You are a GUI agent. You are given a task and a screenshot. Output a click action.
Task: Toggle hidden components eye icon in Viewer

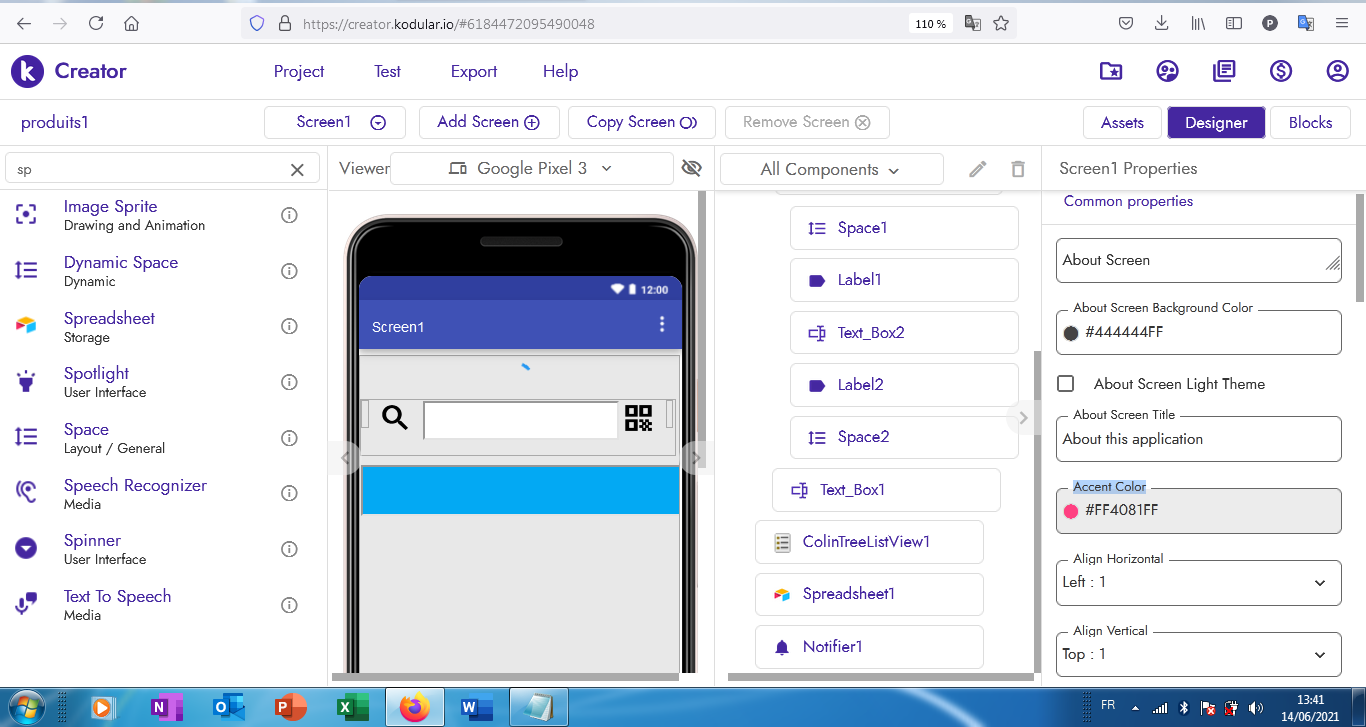pyautogui.click(x=691, y=168)
